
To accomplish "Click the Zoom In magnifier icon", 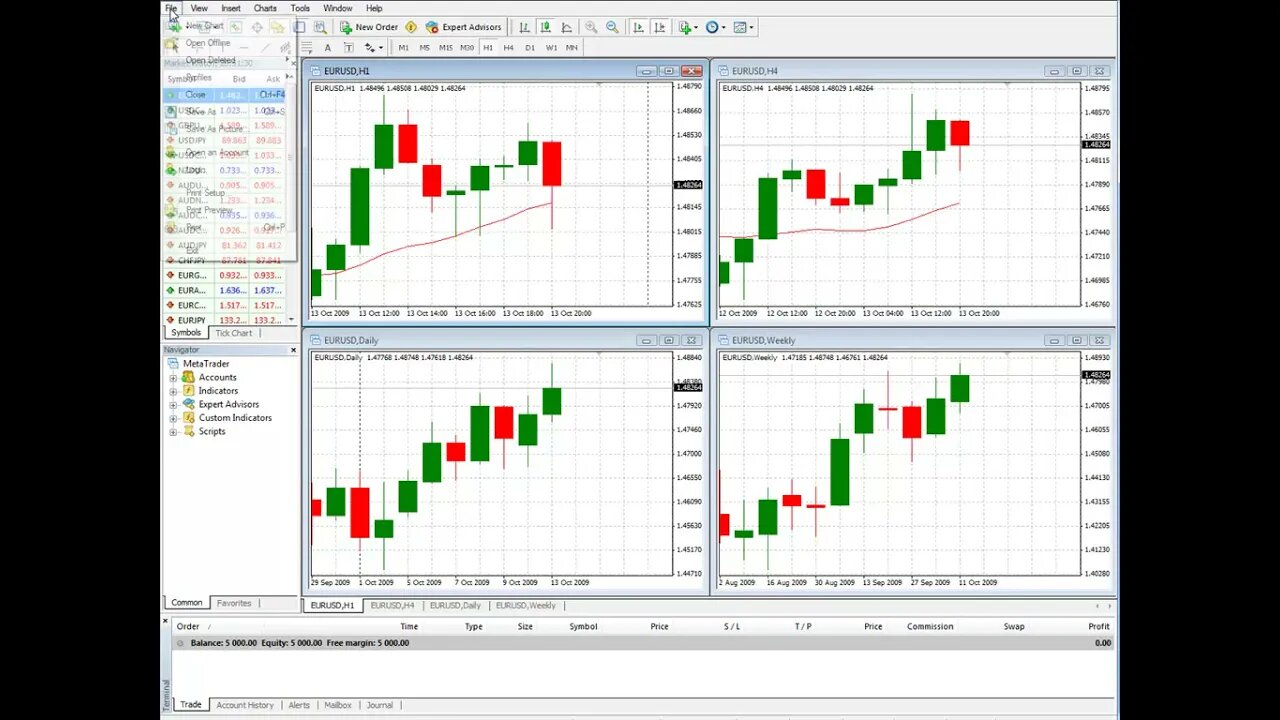I will click(x=591, y=27).
